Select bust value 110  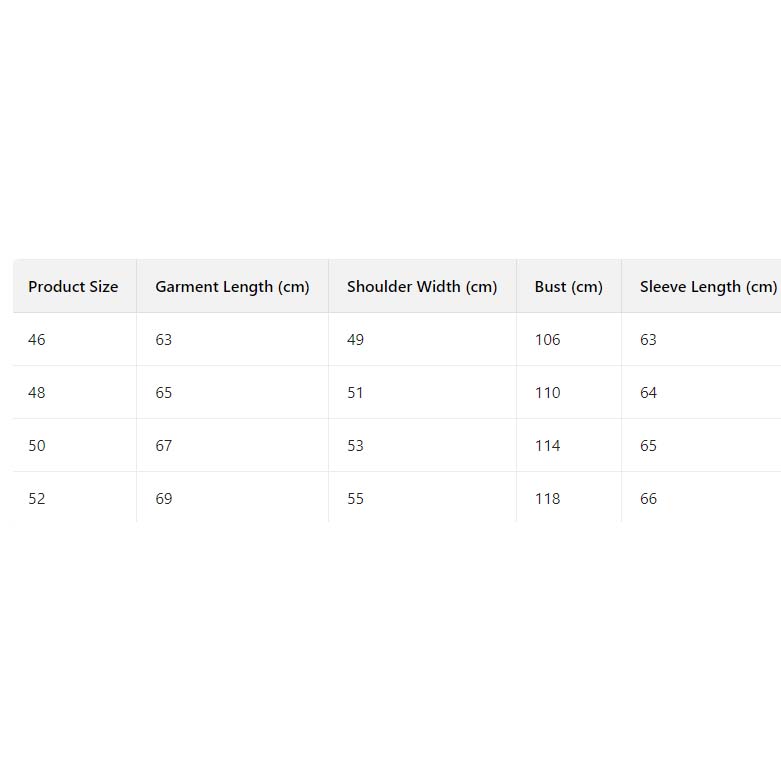548,393
